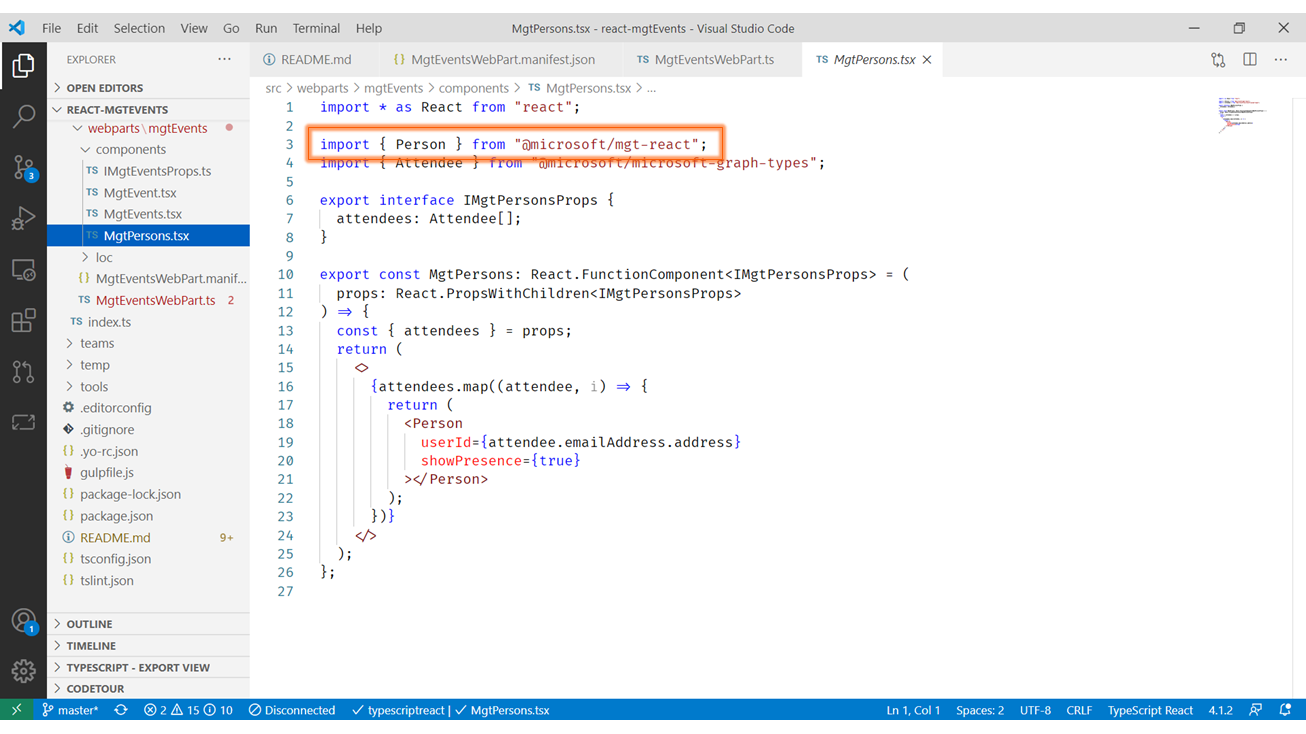
Task: Expand the OUTLINE section
Action: [x=89, y=624]
